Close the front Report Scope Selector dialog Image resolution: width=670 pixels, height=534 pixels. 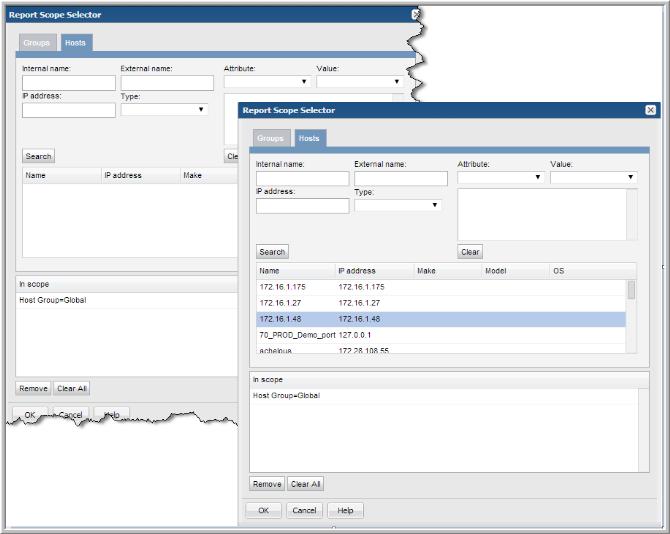tap(650, 110)
